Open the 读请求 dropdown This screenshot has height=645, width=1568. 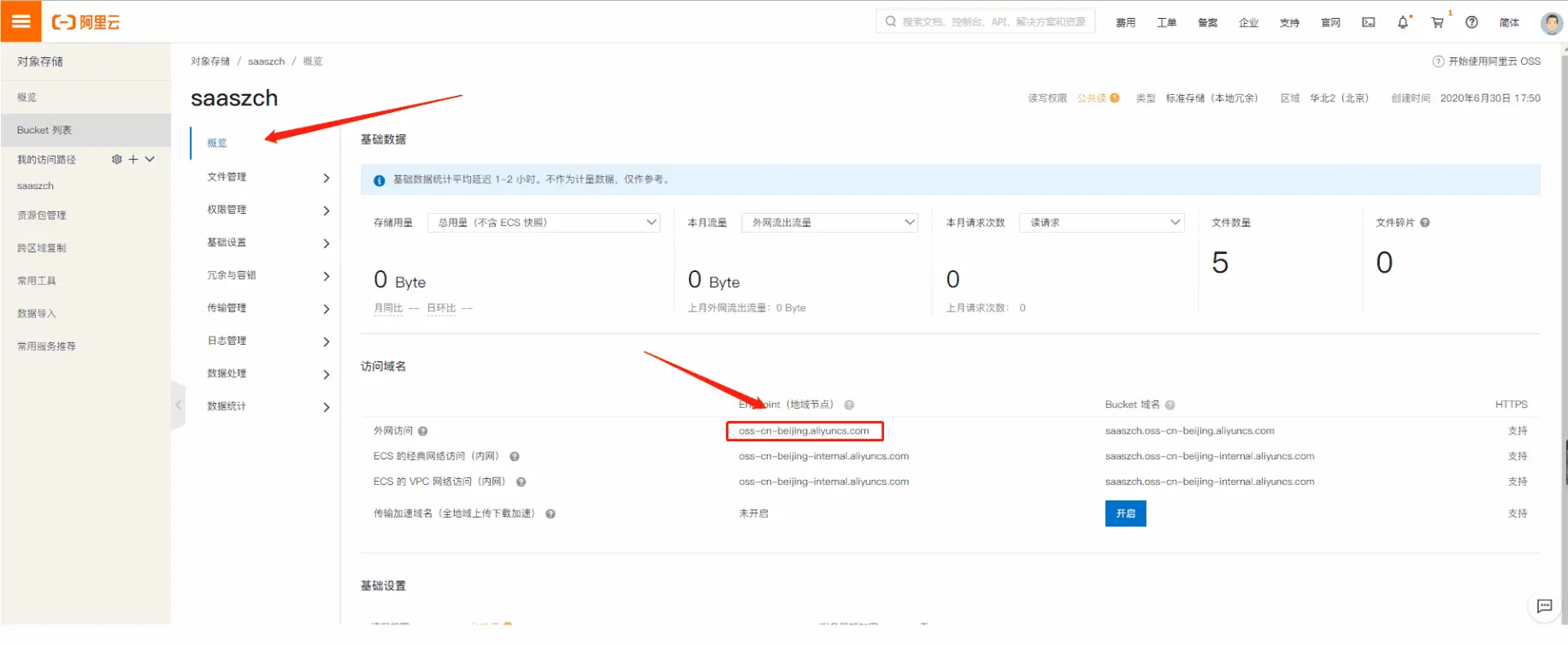tap(1101, 222)
